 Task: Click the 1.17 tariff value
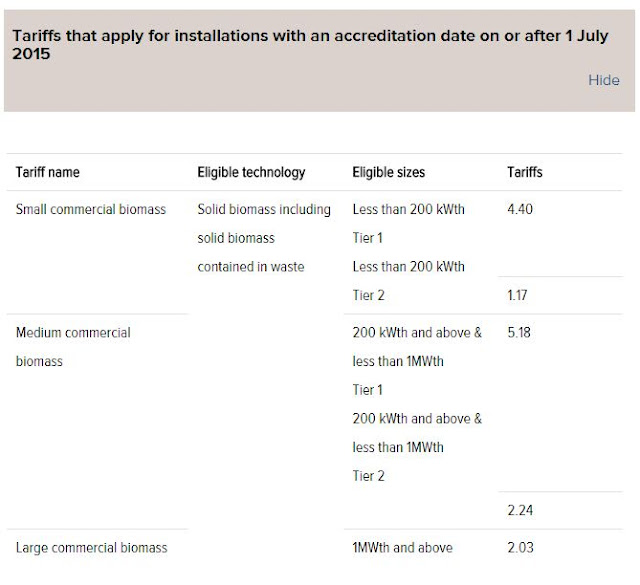(x=517, y=295)
